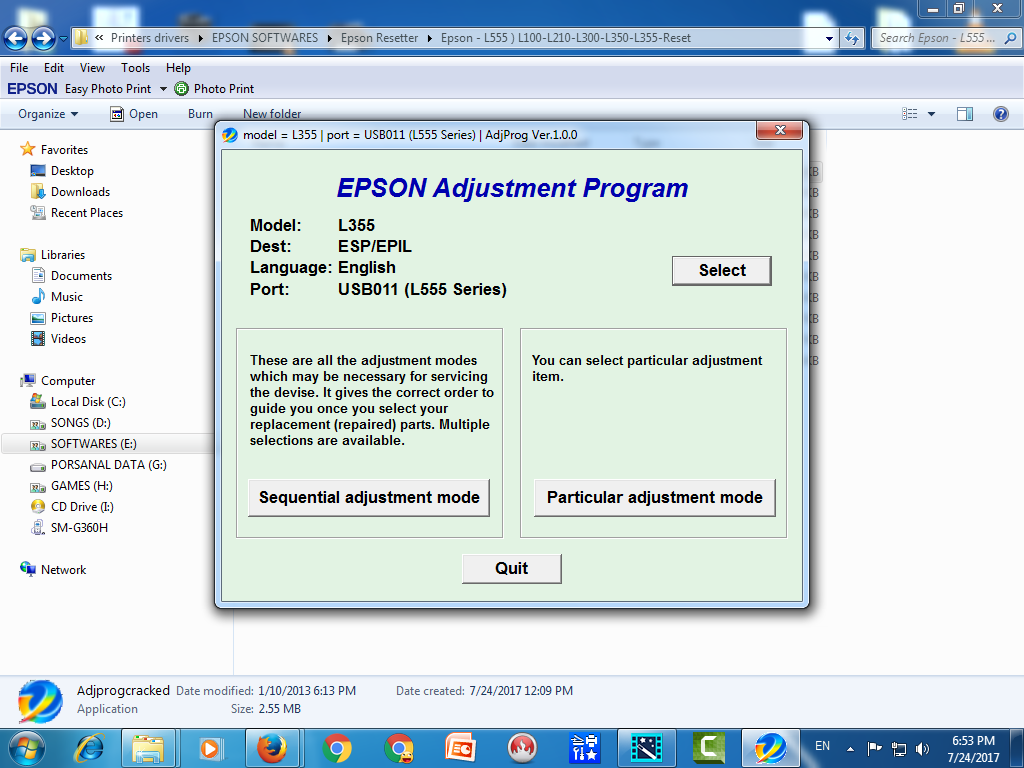This screenshot has width=1024, height=768.
Task: Click the taskbar volume speaker icon
Action: click(922, 748)
